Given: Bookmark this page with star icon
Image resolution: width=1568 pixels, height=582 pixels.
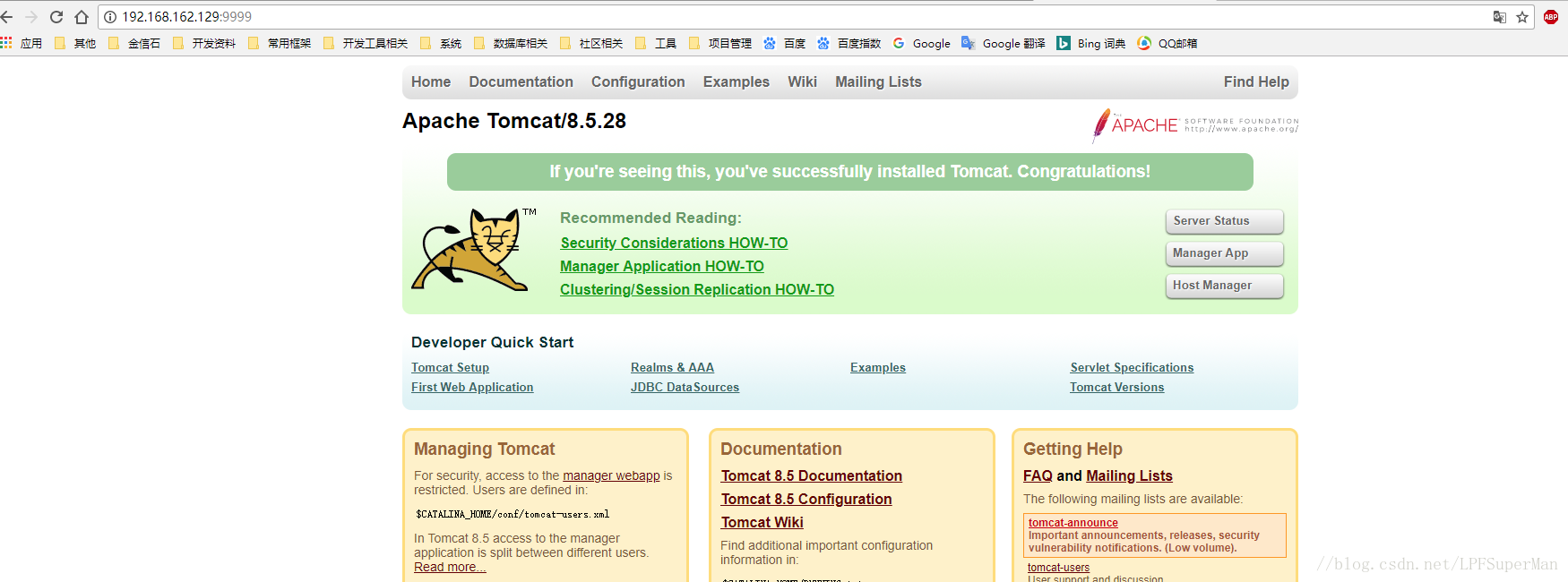Looking at the screenshot, I should (1522, 17).
